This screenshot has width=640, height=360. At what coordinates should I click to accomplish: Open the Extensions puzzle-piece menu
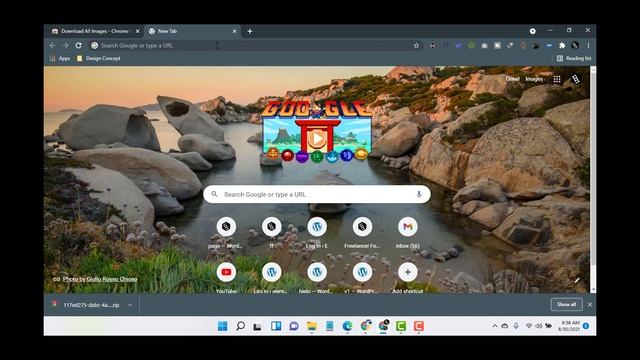tap(562, 45)
